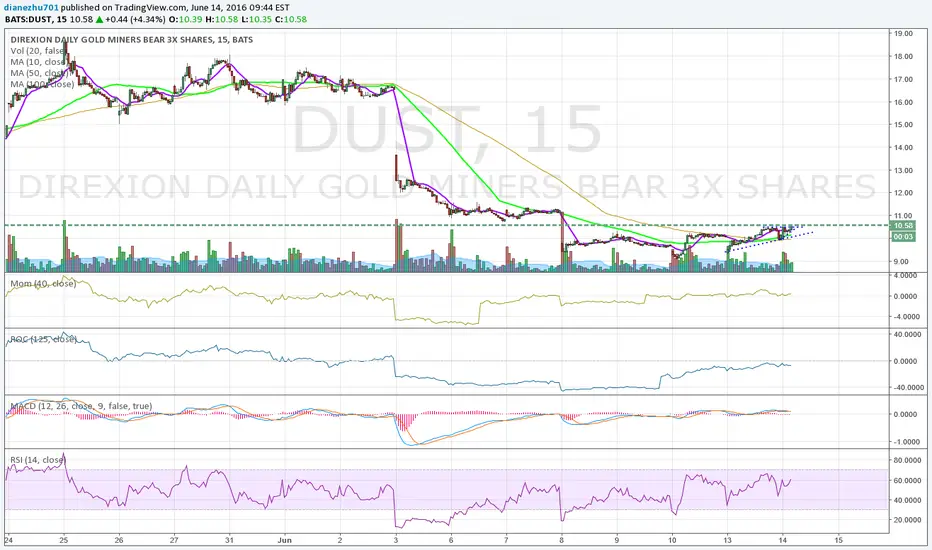932x550 pixels.
Task: Click the 00:03 bar countdown tag
Action: point(903,237)
